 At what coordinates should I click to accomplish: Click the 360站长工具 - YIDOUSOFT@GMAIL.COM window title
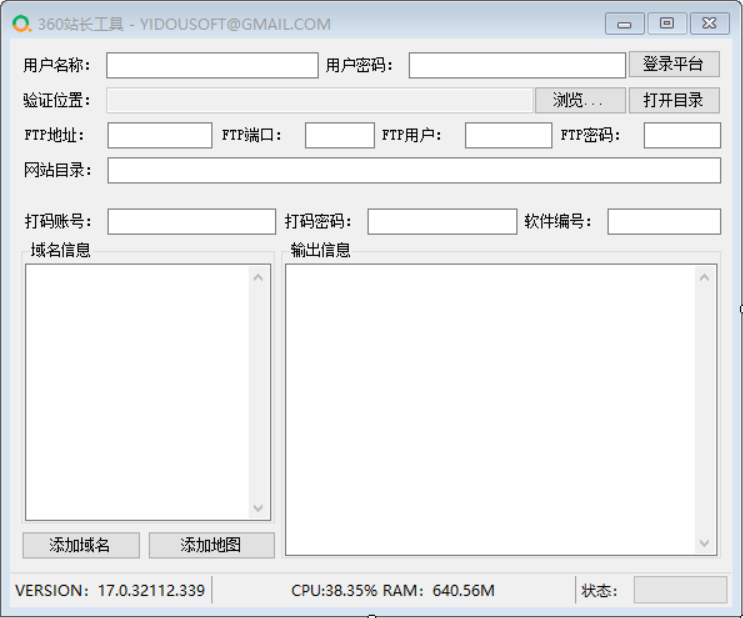pos(184,24)
